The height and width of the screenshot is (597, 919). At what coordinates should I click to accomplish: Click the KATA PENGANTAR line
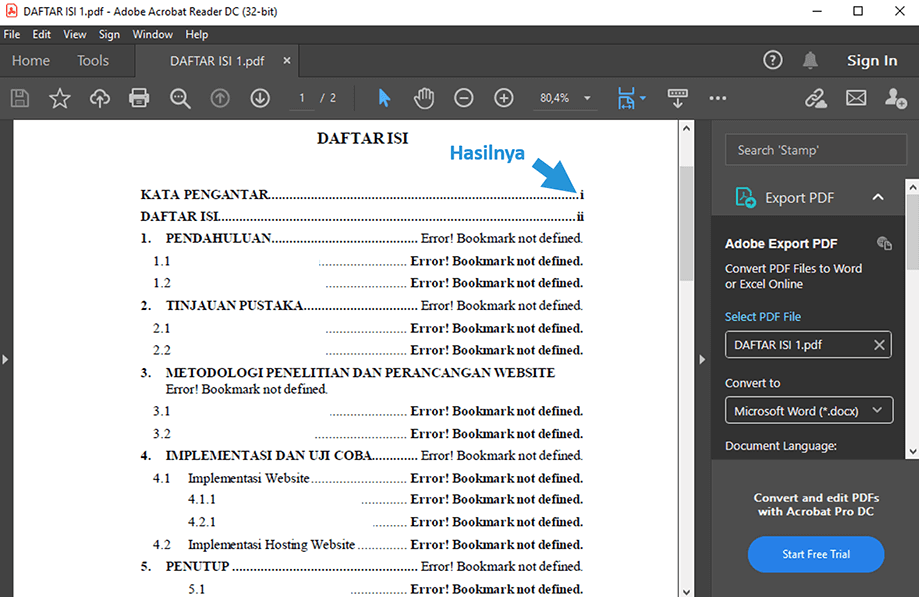(362, 194)
